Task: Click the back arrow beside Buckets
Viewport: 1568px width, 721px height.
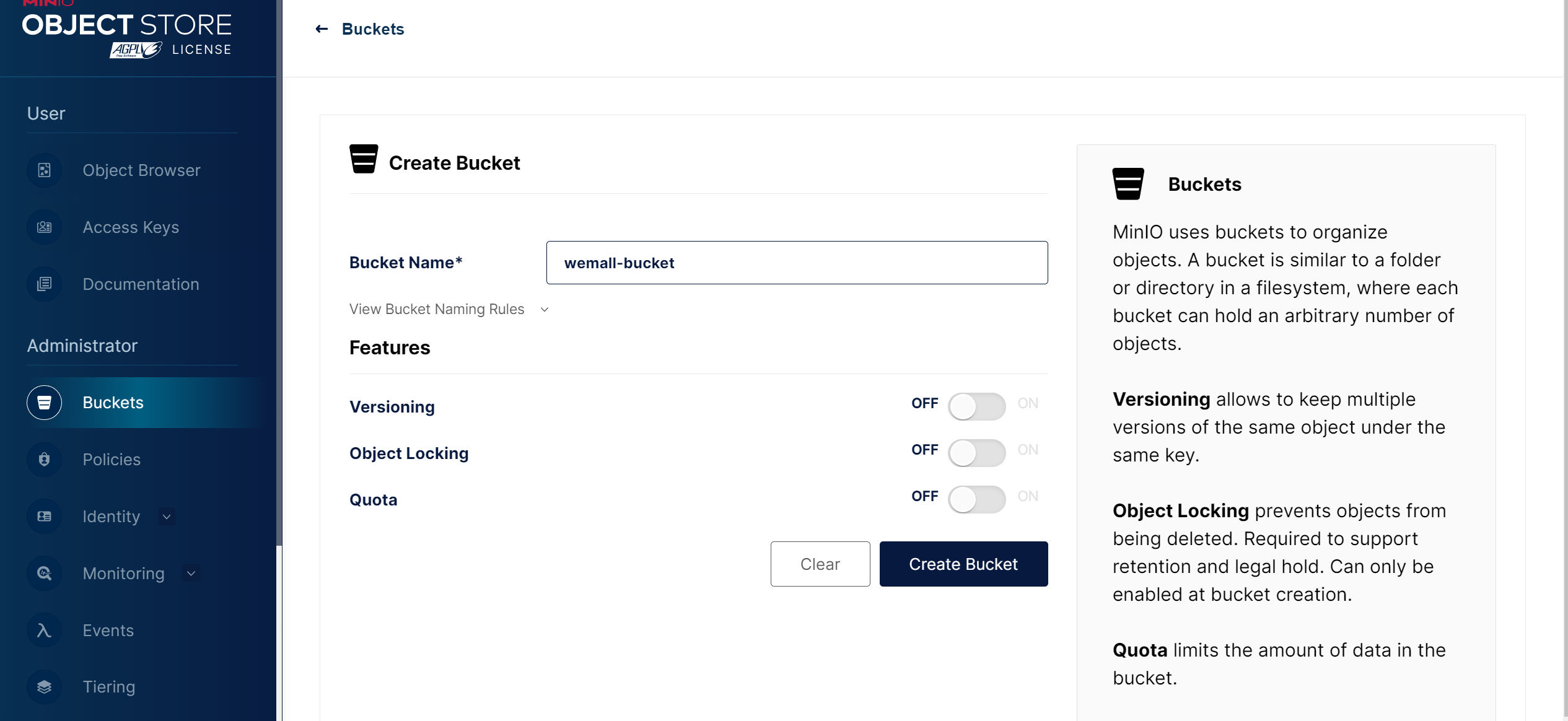Action: [x=322, y=29]
